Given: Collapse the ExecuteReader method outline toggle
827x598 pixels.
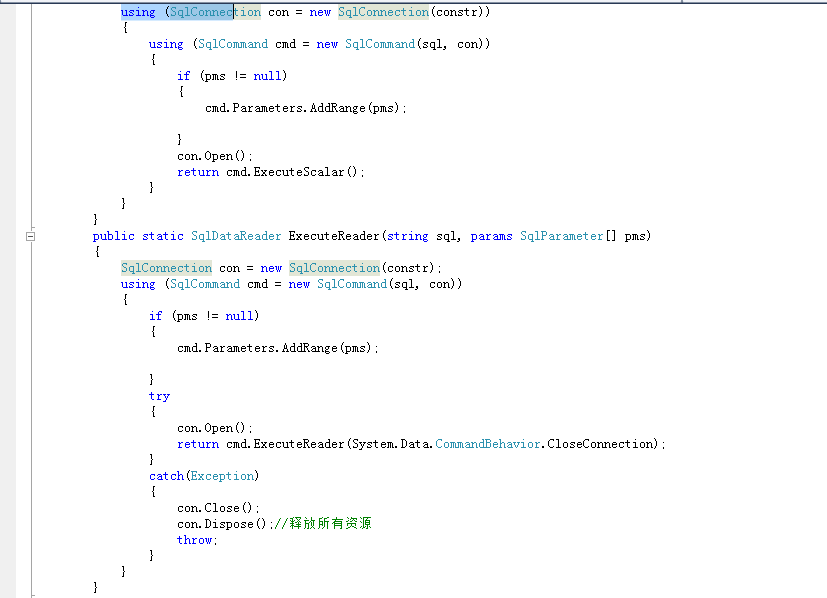Looking at the screenshot, I should click(31, 236).
